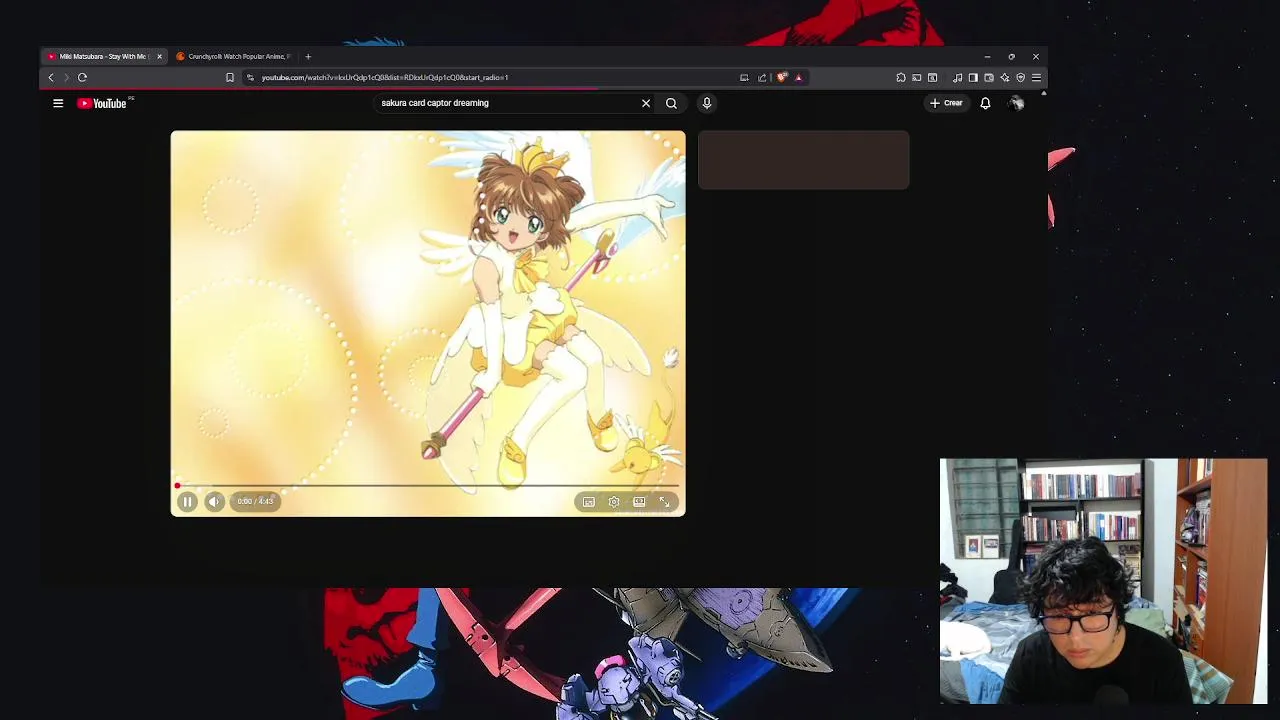Open the browser main menu
Viewport: 1280px width, 720px height.
coord(1036,77)
